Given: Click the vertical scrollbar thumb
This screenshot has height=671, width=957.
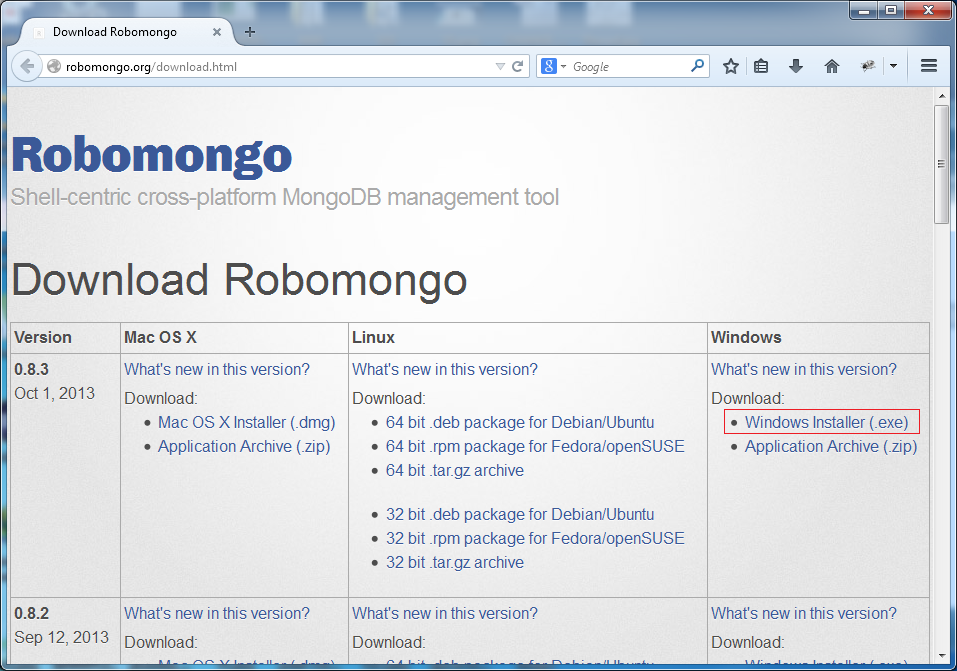Looking at the screenshot, I should [x=942, y=165].
